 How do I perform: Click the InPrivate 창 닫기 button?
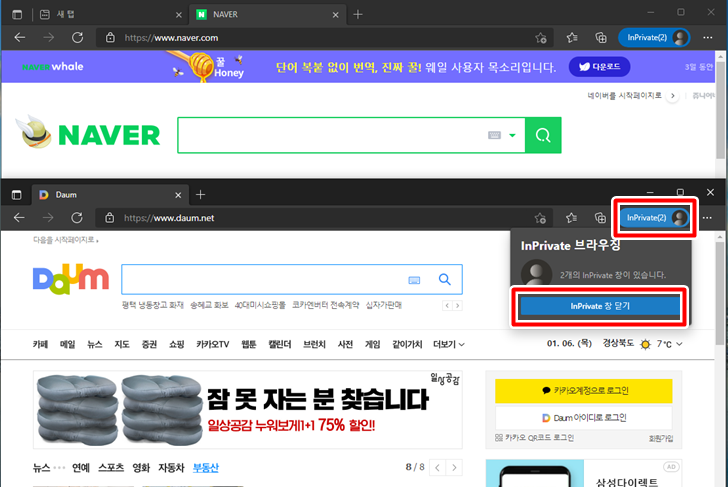[x=600, y=306]
